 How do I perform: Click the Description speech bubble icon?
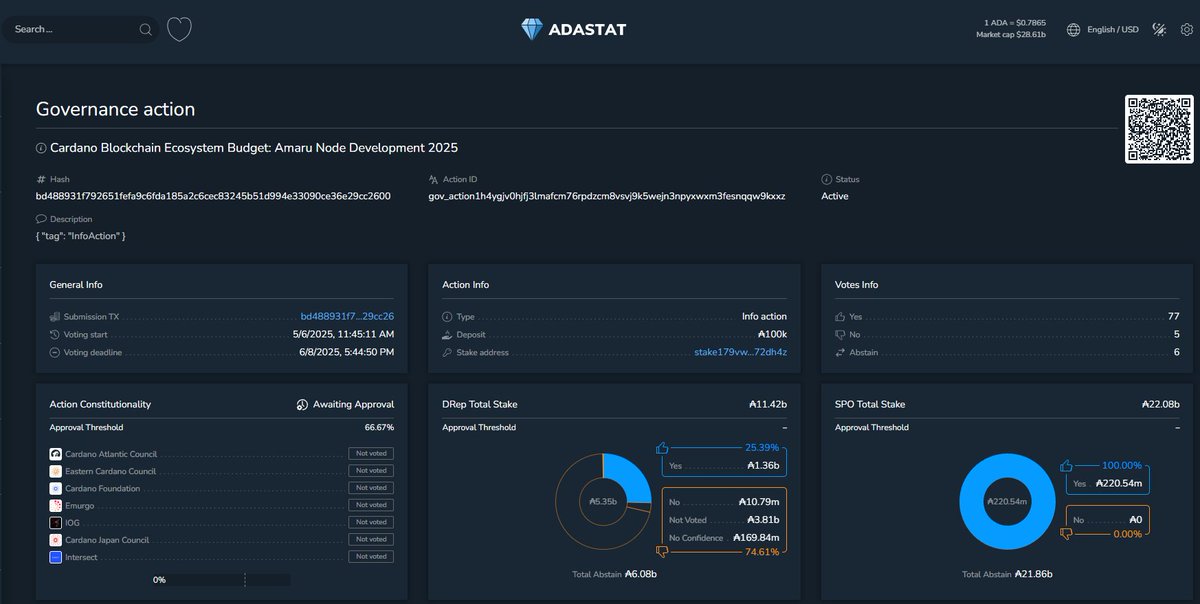point(41,219)
